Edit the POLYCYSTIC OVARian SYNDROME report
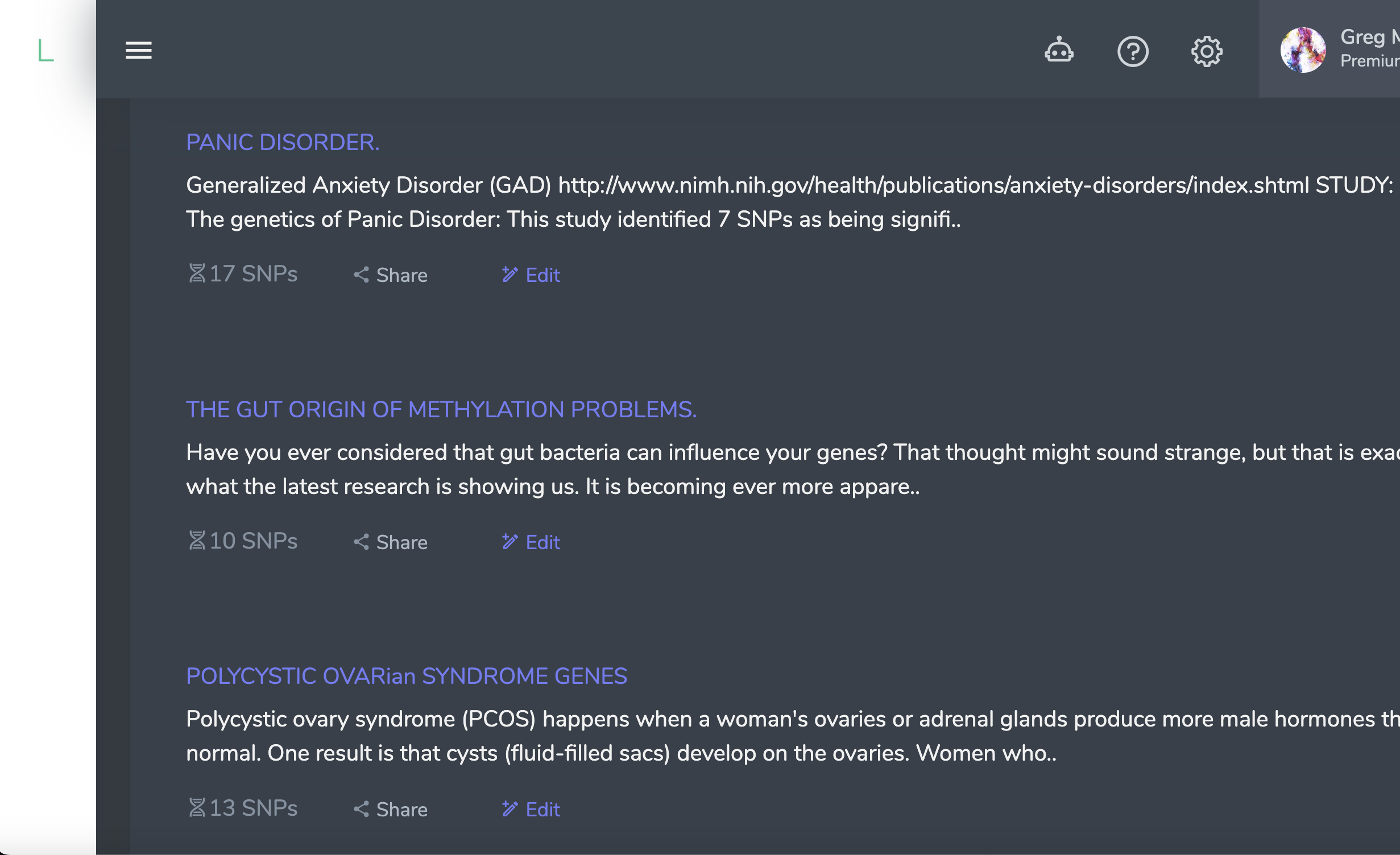The width and height of the screenshot is (1400, 855). coord(531,809)
